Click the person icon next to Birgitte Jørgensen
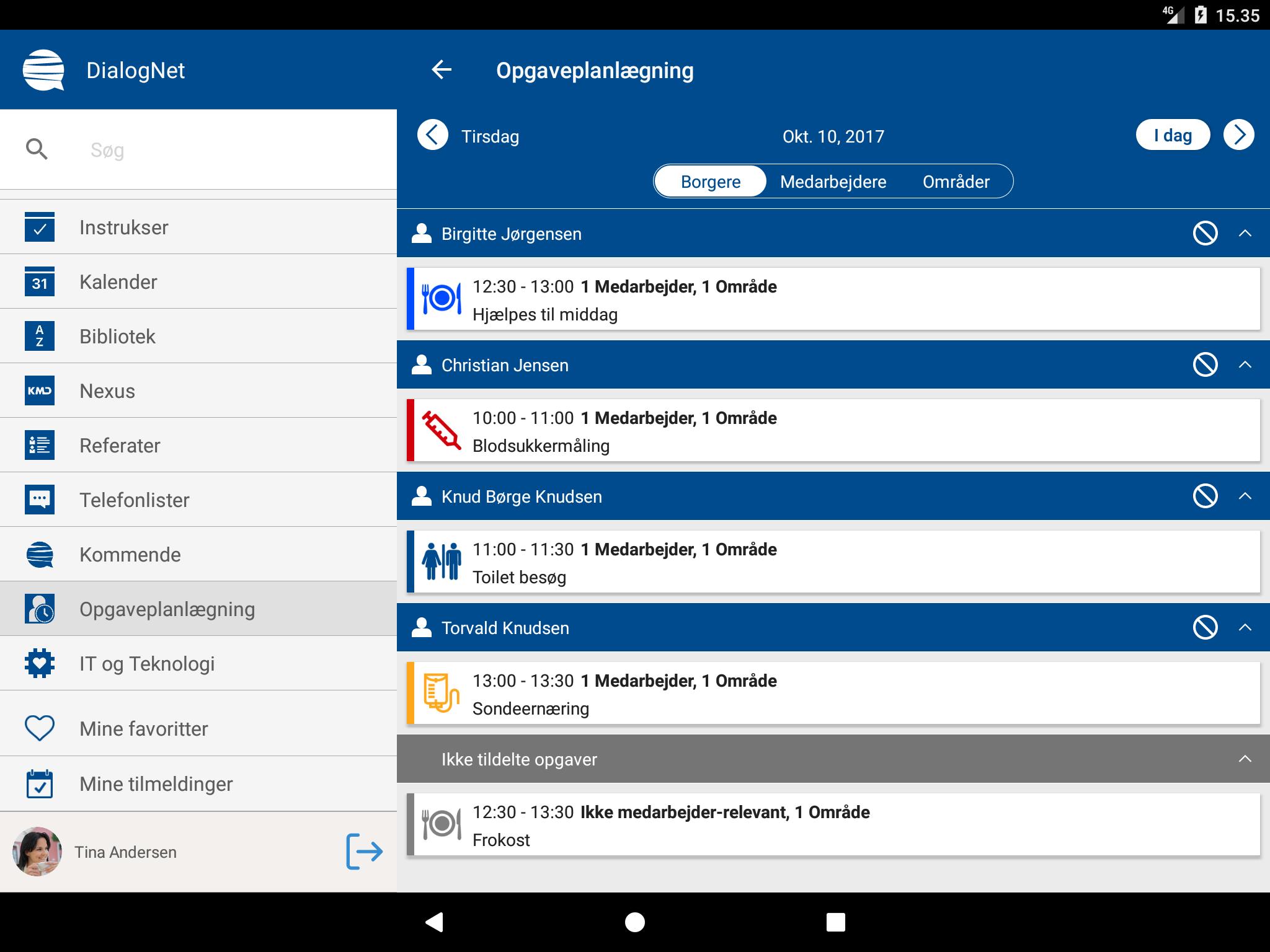Screen dimensions: 1270x952 (x=422, y=234)
